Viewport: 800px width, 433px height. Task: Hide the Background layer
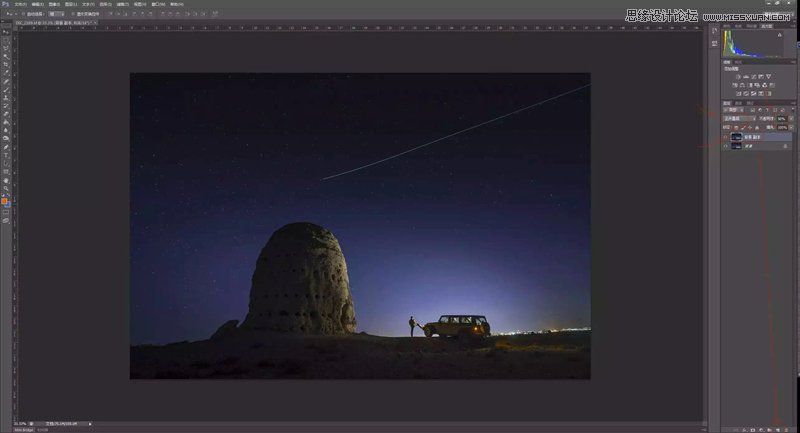[x=726, y=146]
